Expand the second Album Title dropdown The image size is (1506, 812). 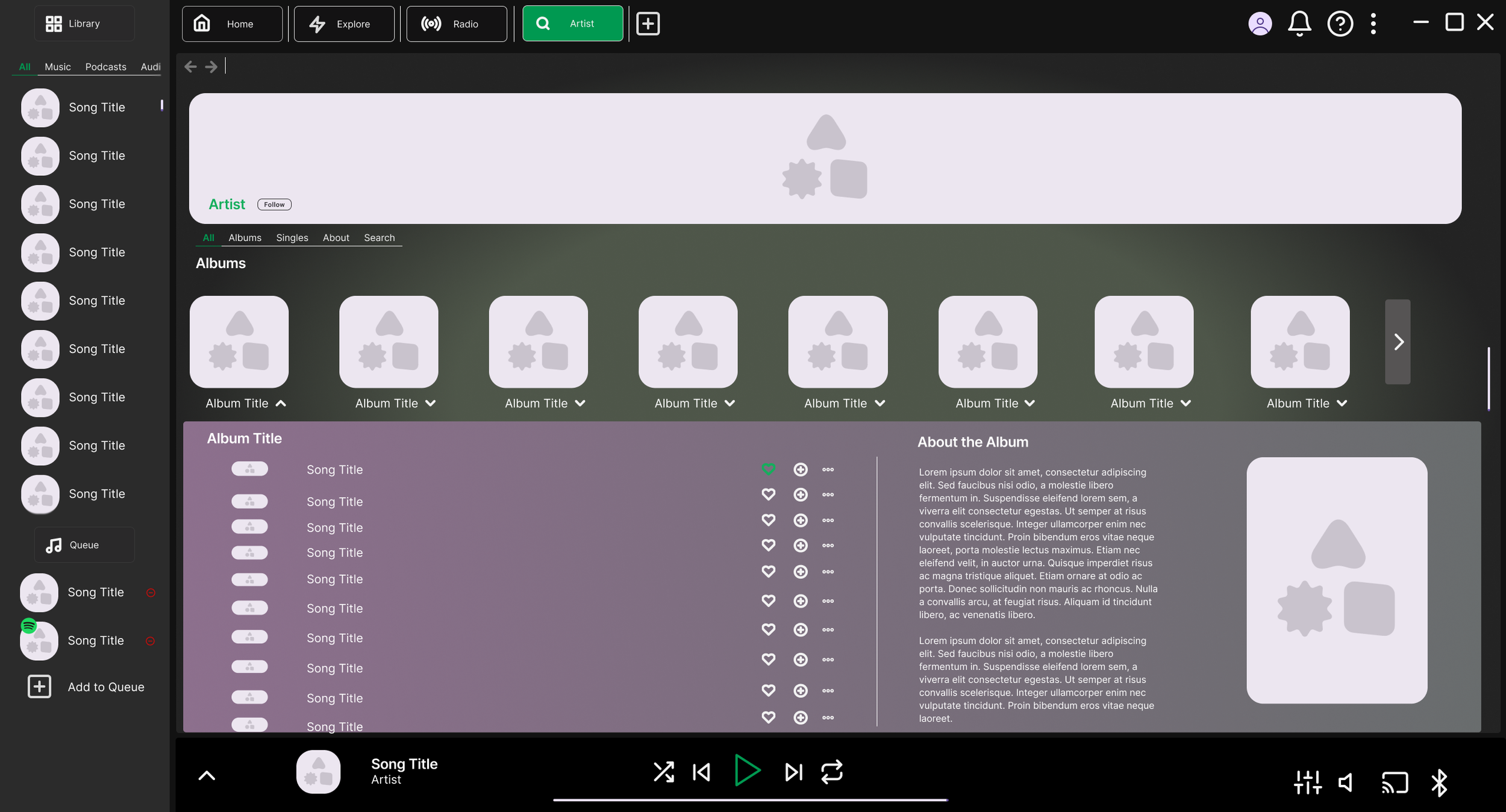click(430, 404)
